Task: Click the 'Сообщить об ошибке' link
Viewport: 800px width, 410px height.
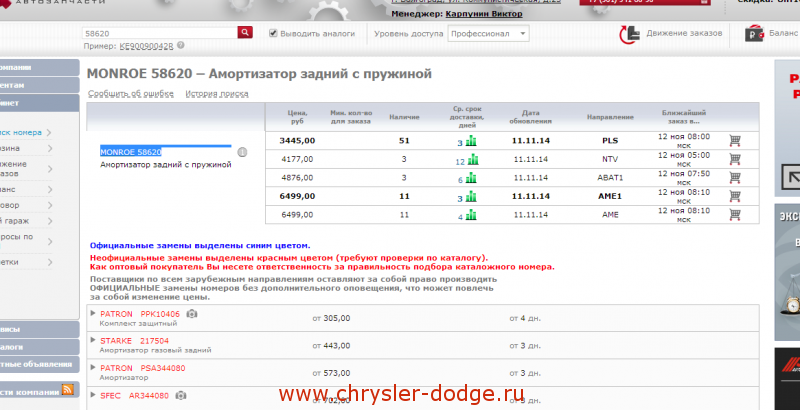Action: (x=131, y=94)
